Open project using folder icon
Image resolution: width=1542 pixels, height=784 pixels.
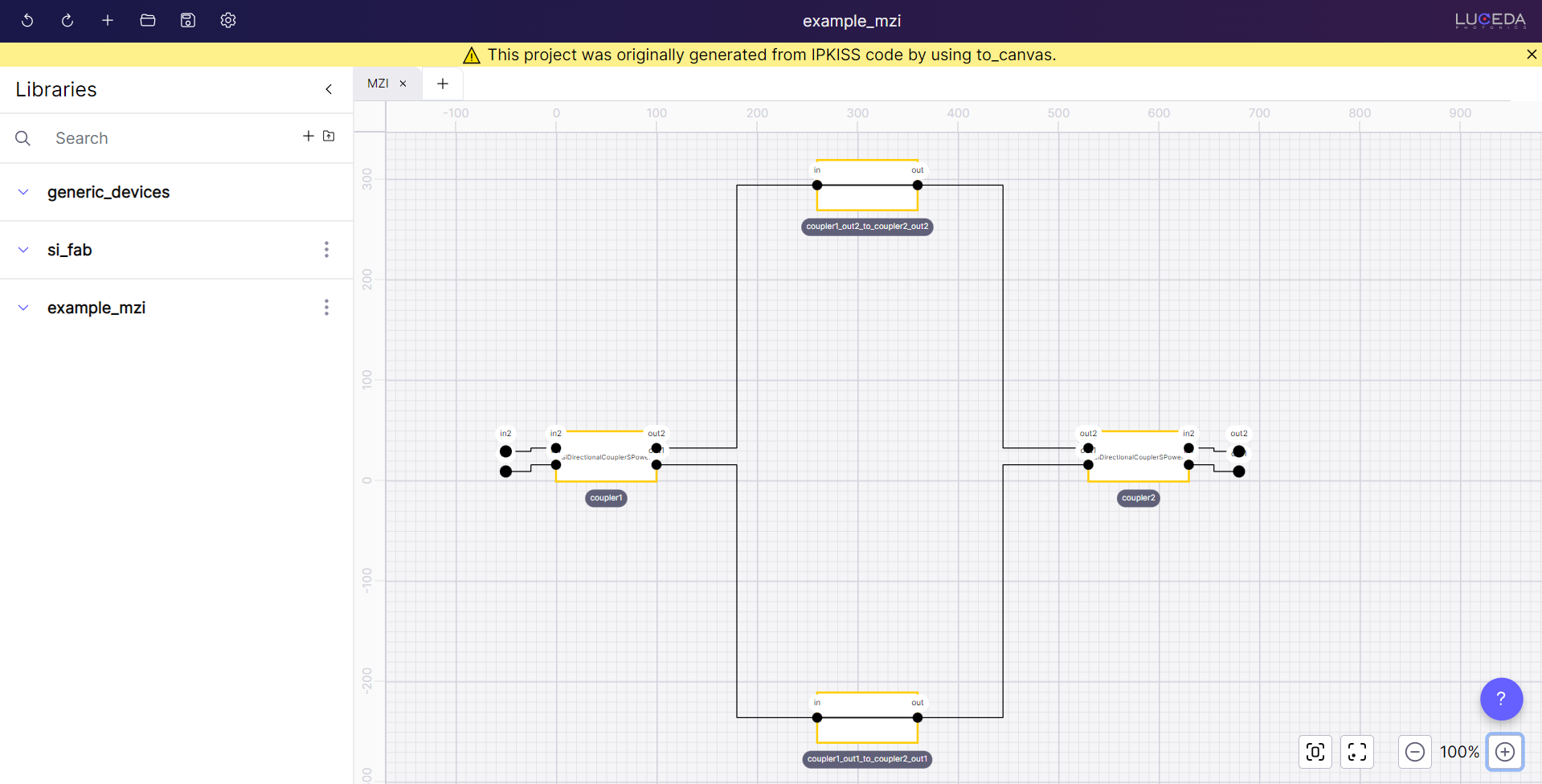point(148,21)
